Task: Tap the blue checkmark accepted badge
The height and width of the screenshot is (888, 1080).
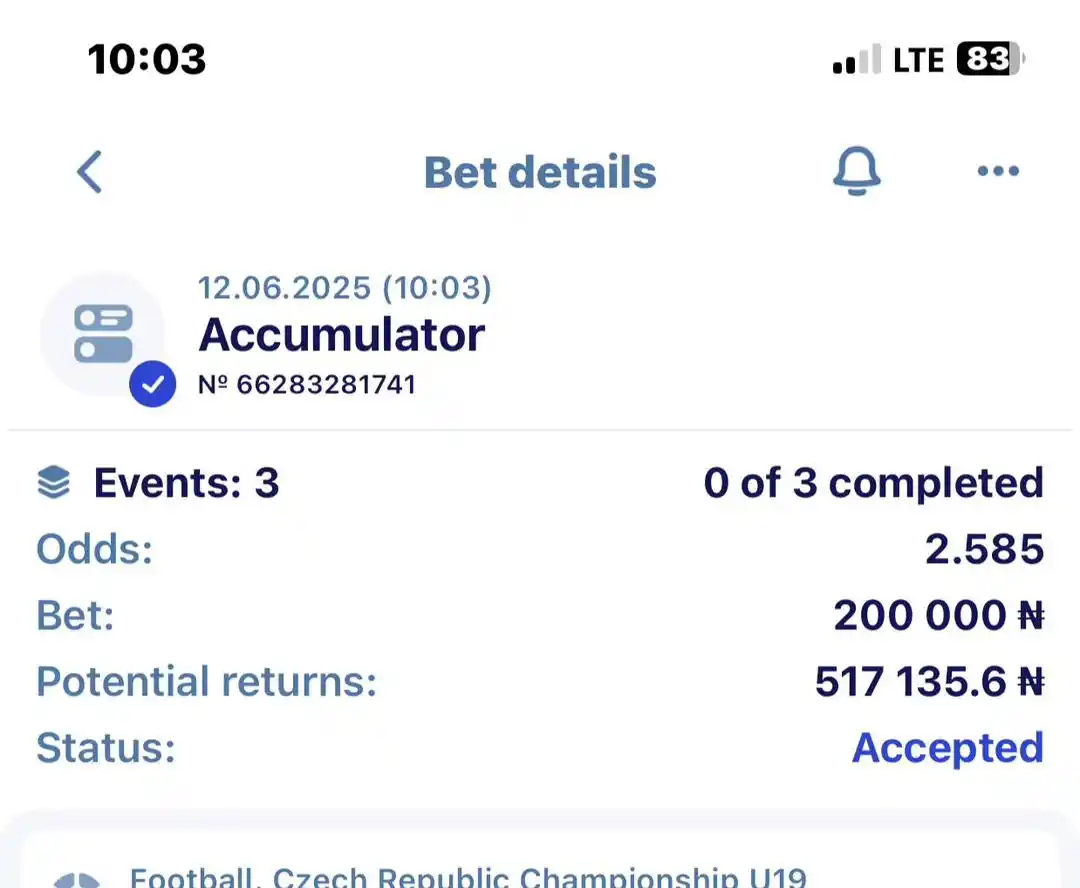Action: click(152, 384)
